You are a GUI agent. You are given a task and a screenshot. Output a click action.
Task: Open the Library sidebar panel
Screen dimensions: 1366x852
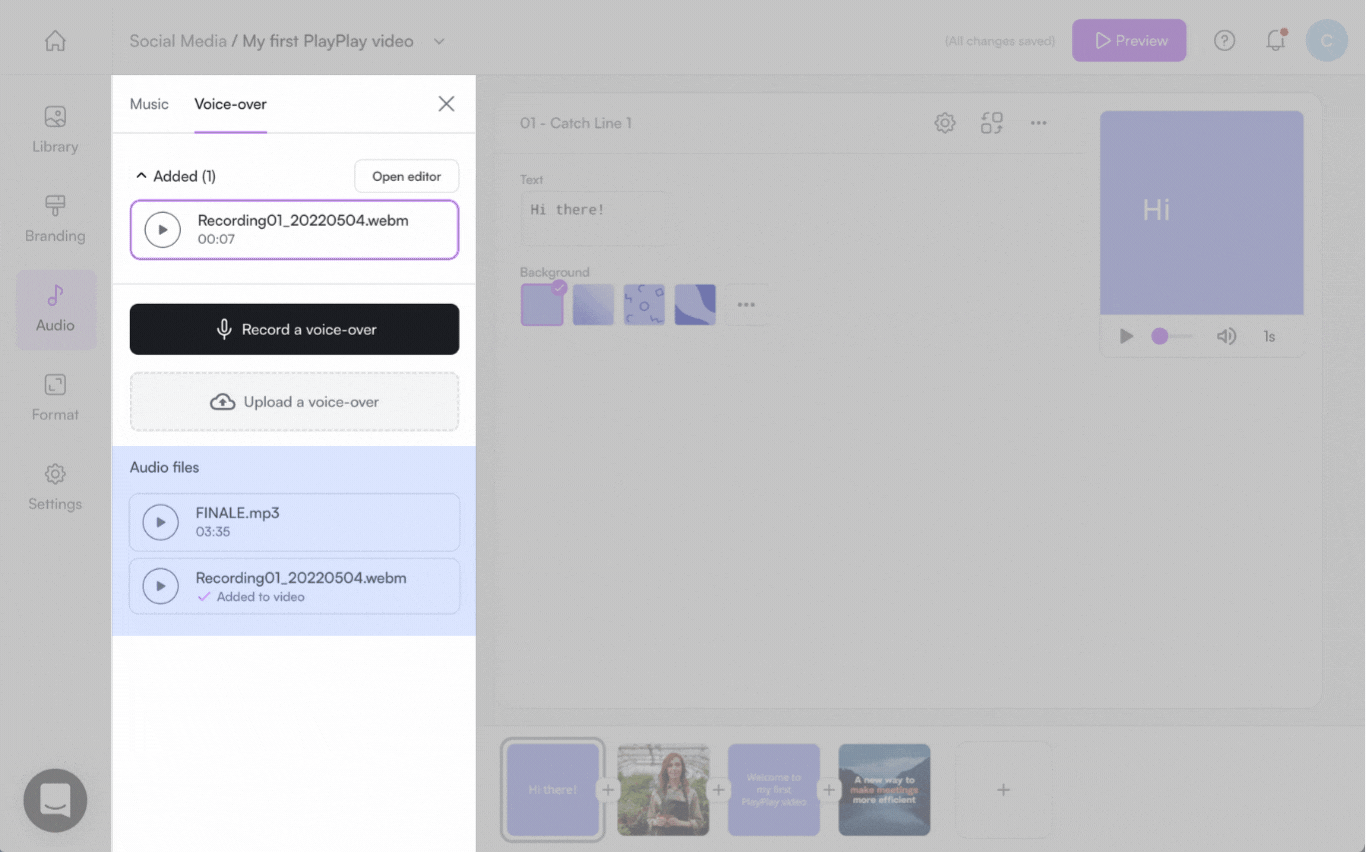pyautogui.click(x=55, y=129)
